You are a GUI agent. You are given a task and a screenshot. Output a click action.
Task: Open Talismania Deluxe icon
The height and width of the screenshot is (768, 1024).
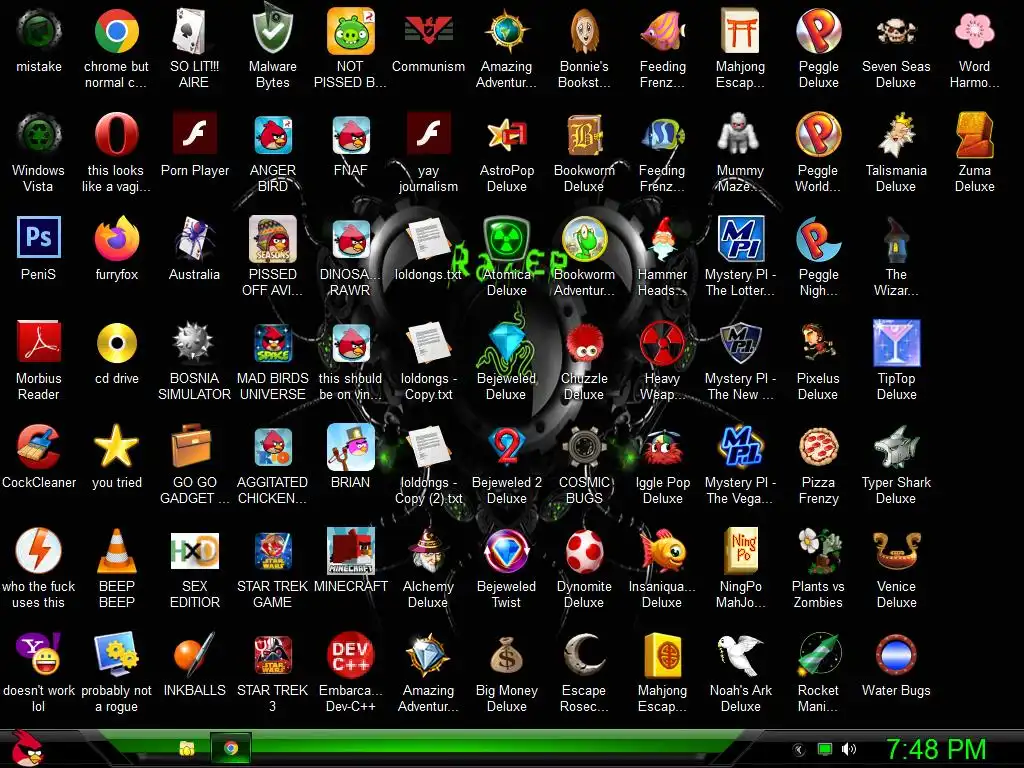click(x=896, y=135)
